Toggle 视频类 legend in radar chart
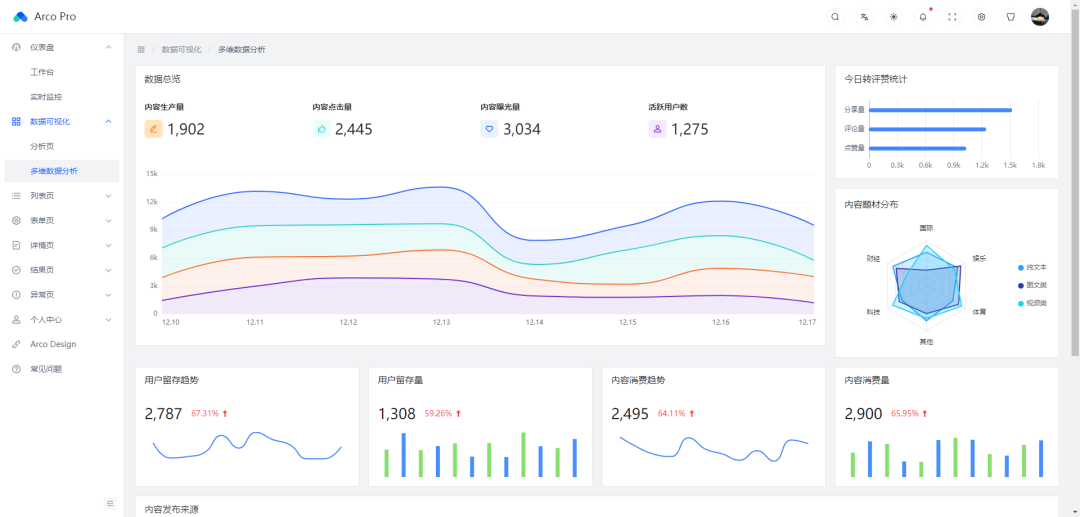 click(1032, 303)
